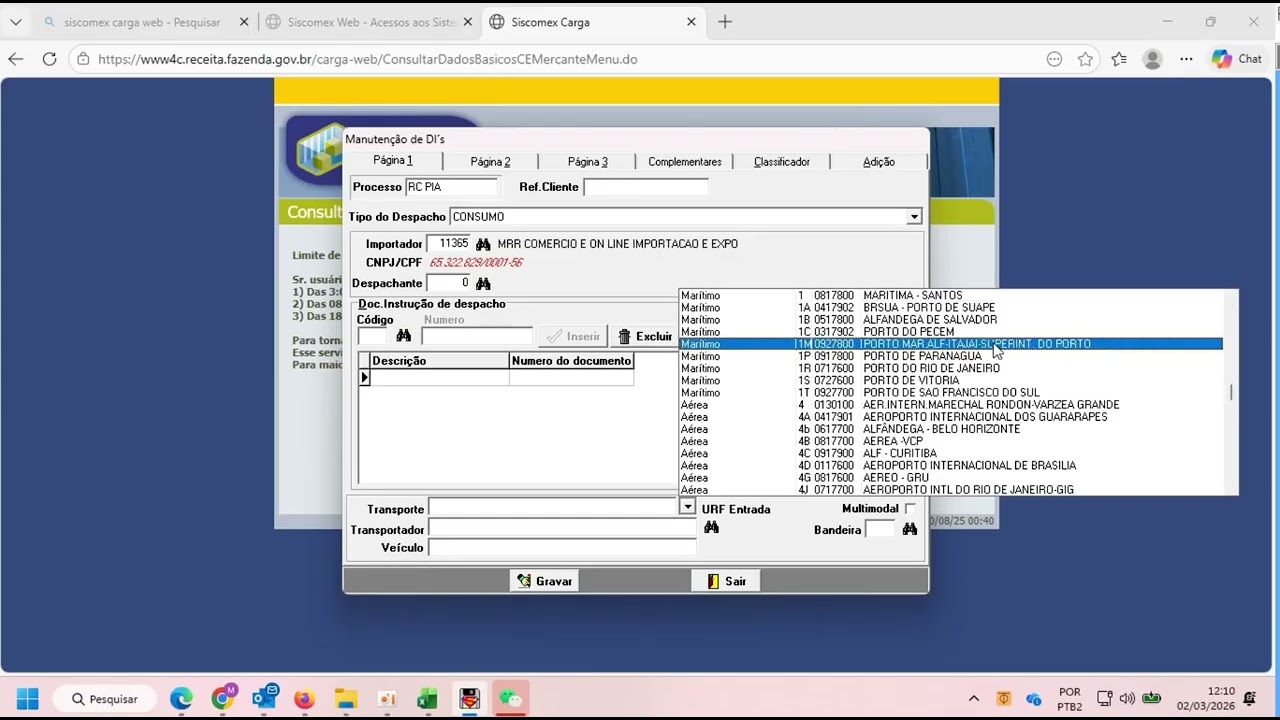Open Microsoft Edge from taskbar
This screenshot has height=720, width=1280.
(181, 699)
